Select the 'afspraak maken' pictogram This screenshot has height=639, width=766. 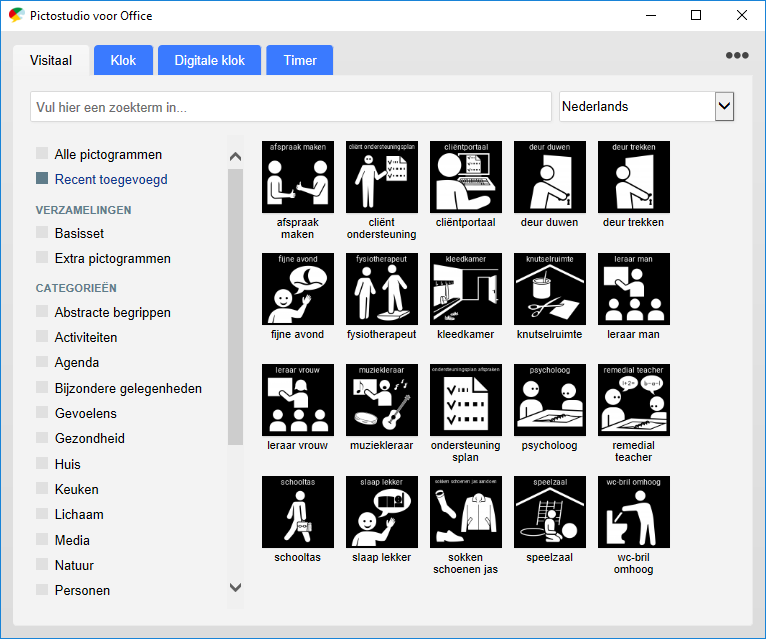pos(298,177)
